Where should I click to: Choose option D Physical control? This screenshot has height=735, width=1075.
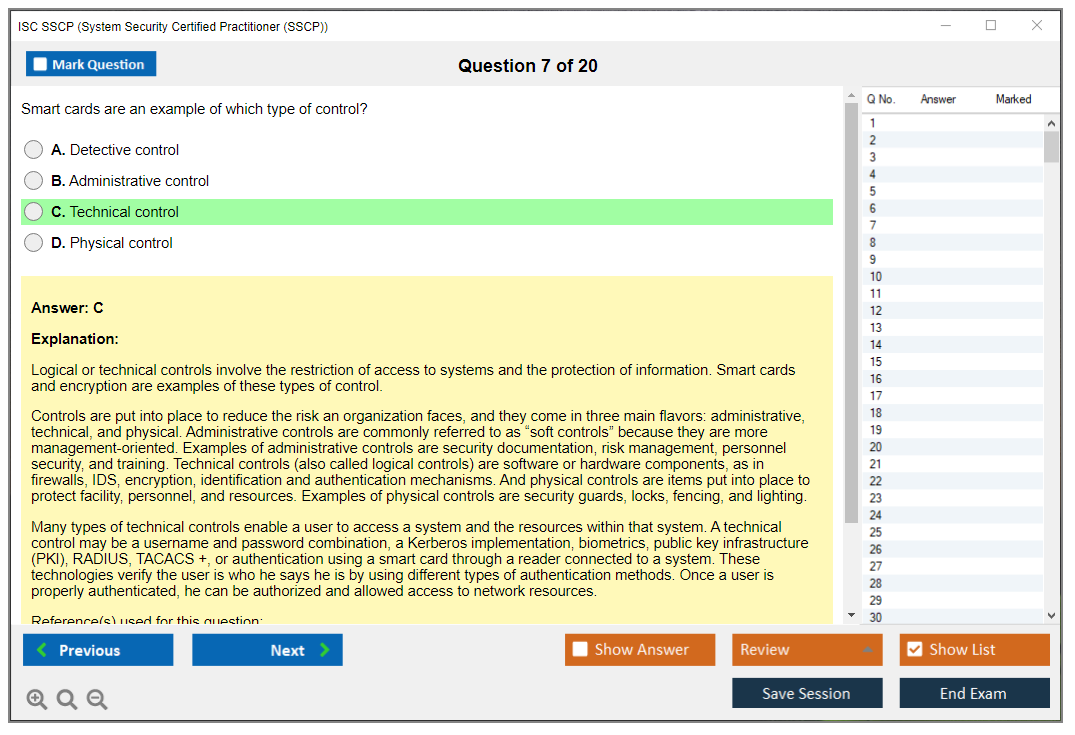[x=34, y=243]
